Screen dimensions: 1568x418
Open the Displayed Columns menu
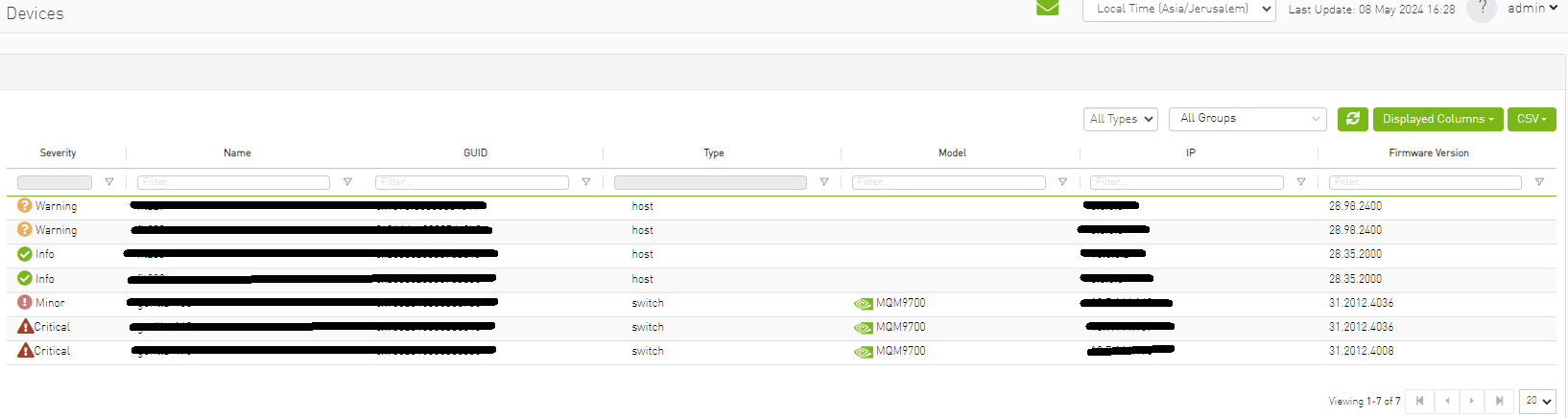tap(1438, 119)
